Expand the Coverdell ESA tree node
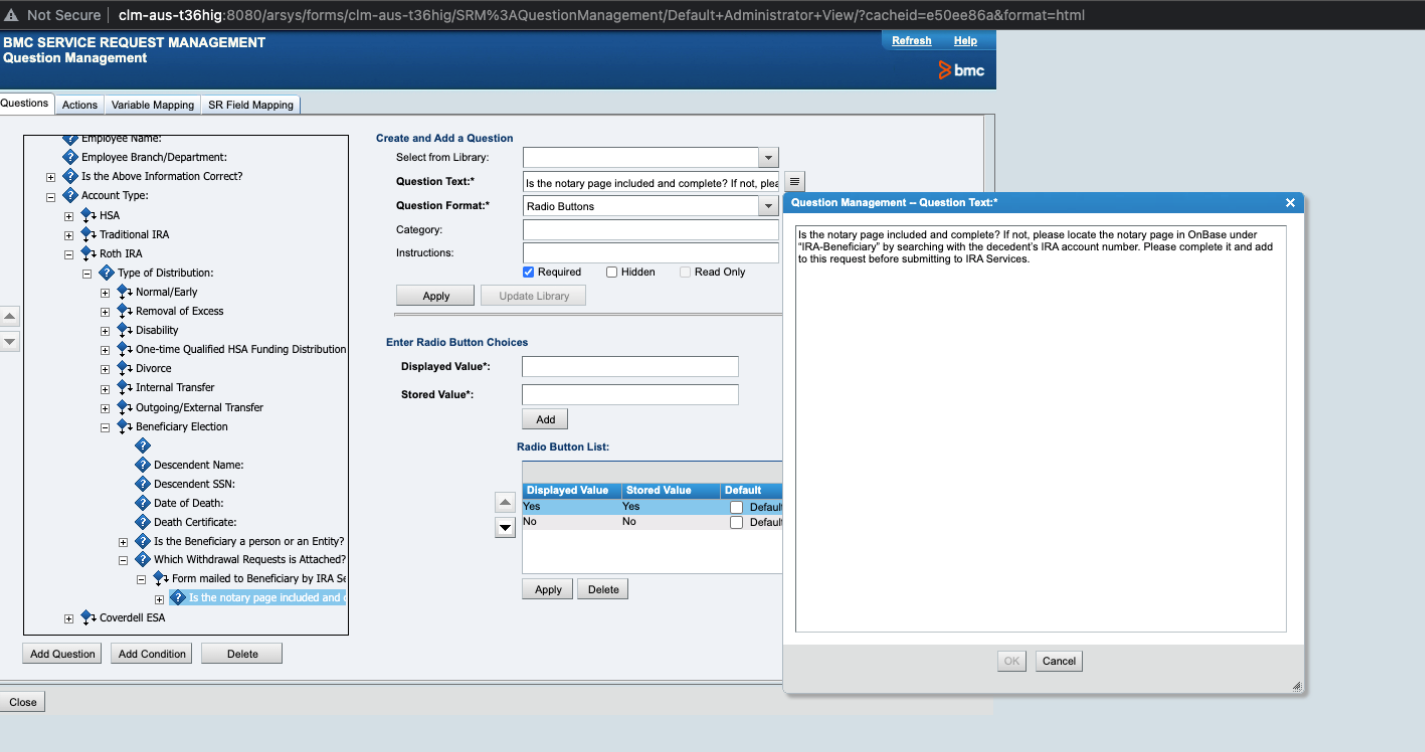Viewport: 1425px width, 752px height. pos(69,619)
